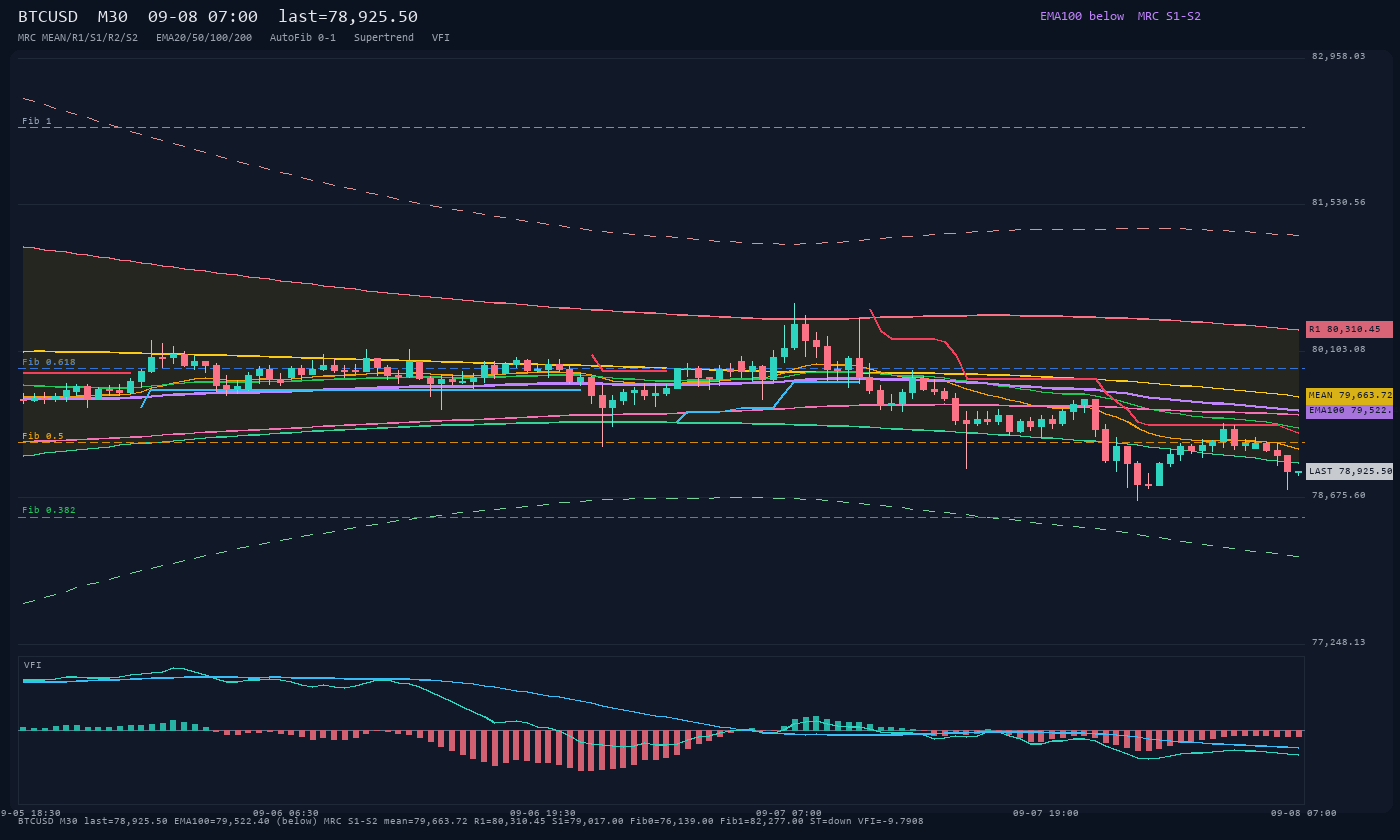The width and height of the screenshot is (1400, 840).
Task: Click the EMA100 below status text
Action: pyautogui.click(x=1082, y=16)
